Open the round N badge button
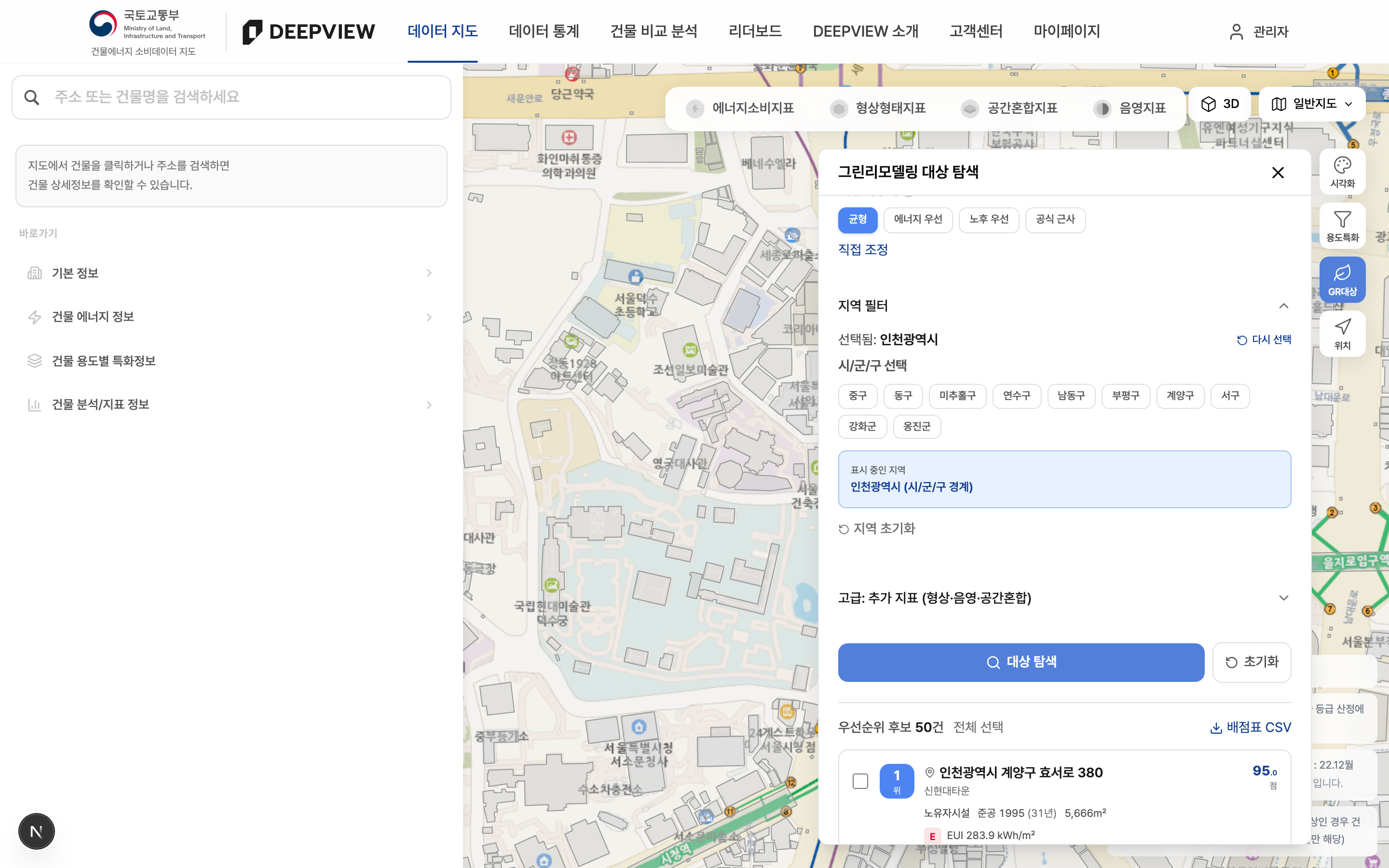The height and width of the screenshot is (868, 1389). coord(36,831)
